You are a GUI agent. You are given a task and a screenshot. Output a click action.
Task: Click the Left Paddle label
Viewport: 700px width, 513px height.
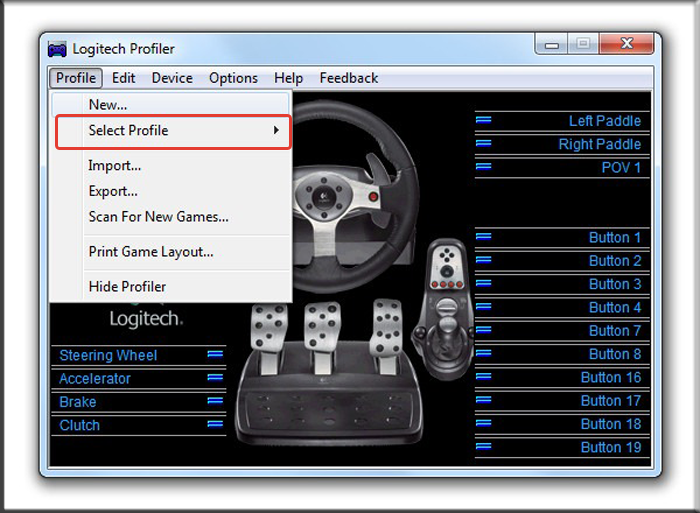(x=604, y=121)
